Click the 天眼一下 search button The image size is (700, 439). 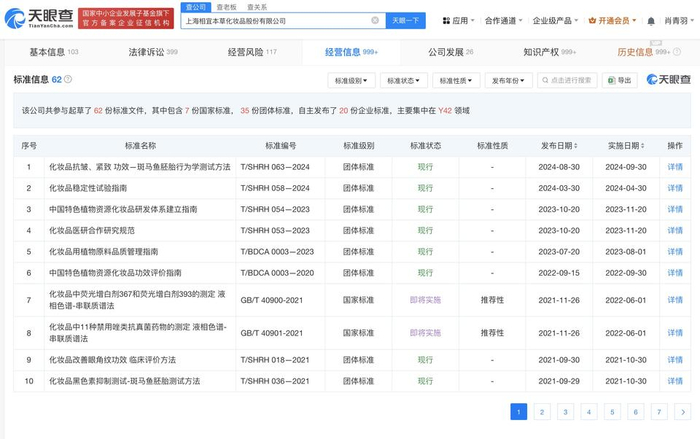coord(406,20)
